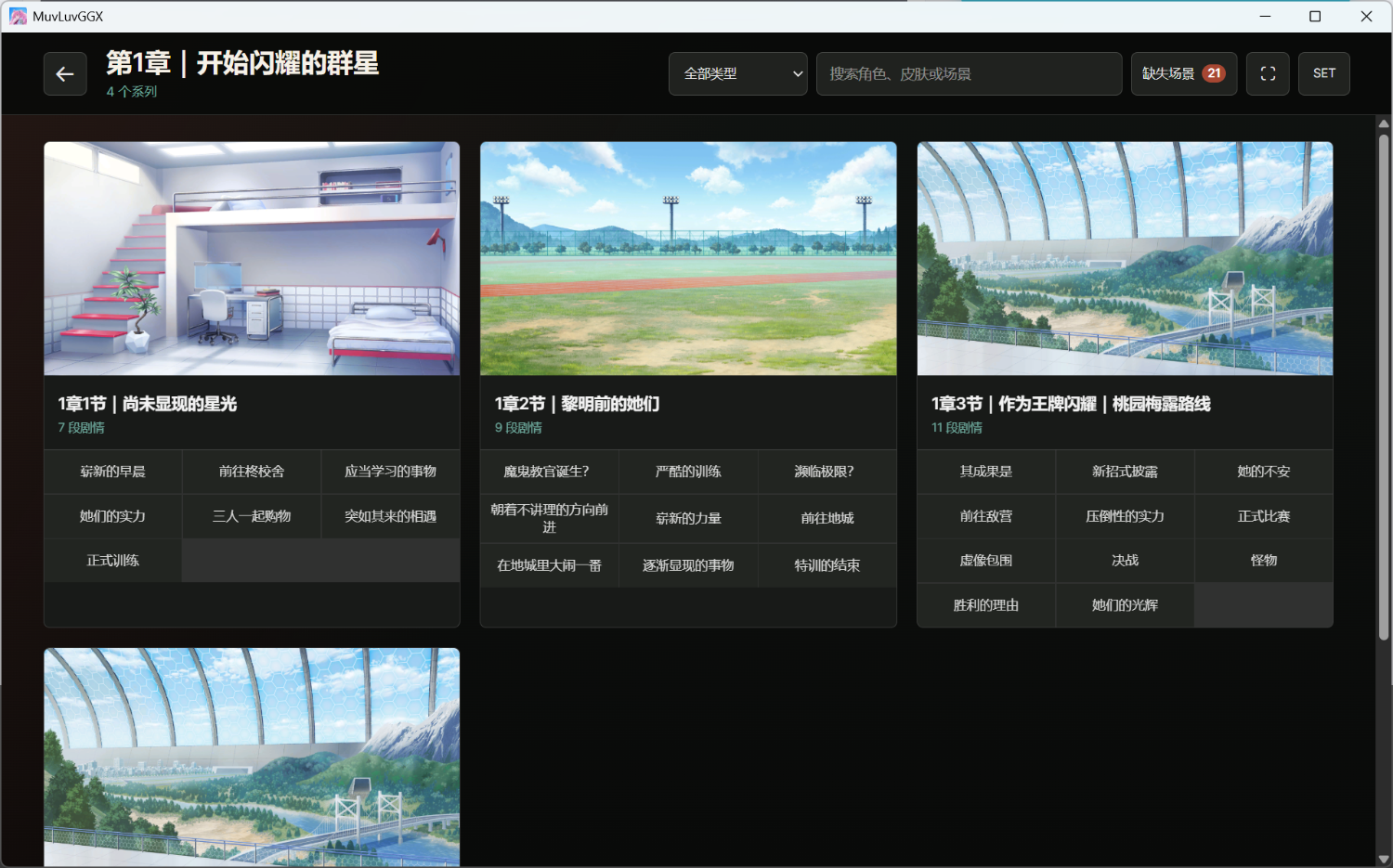Select episode 正式训练
Viewport: 1393px width, 868px height.
pyautogui.click(x=113, y=561)
